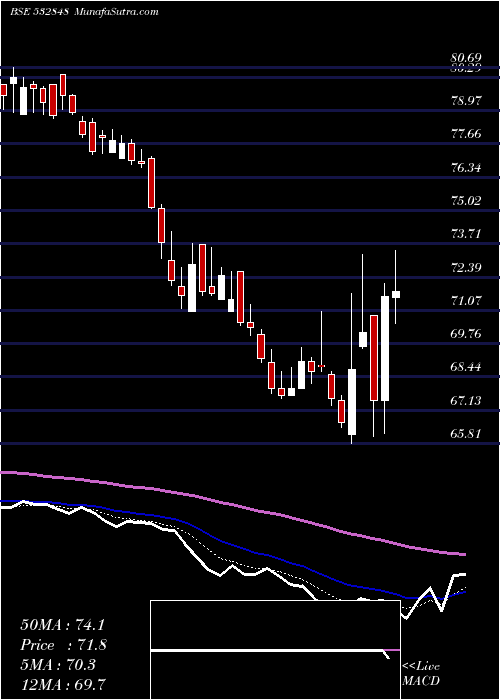Click the 76.34 price level label
The height and width of the screenshot is (700, 500).
coord(466,168)
